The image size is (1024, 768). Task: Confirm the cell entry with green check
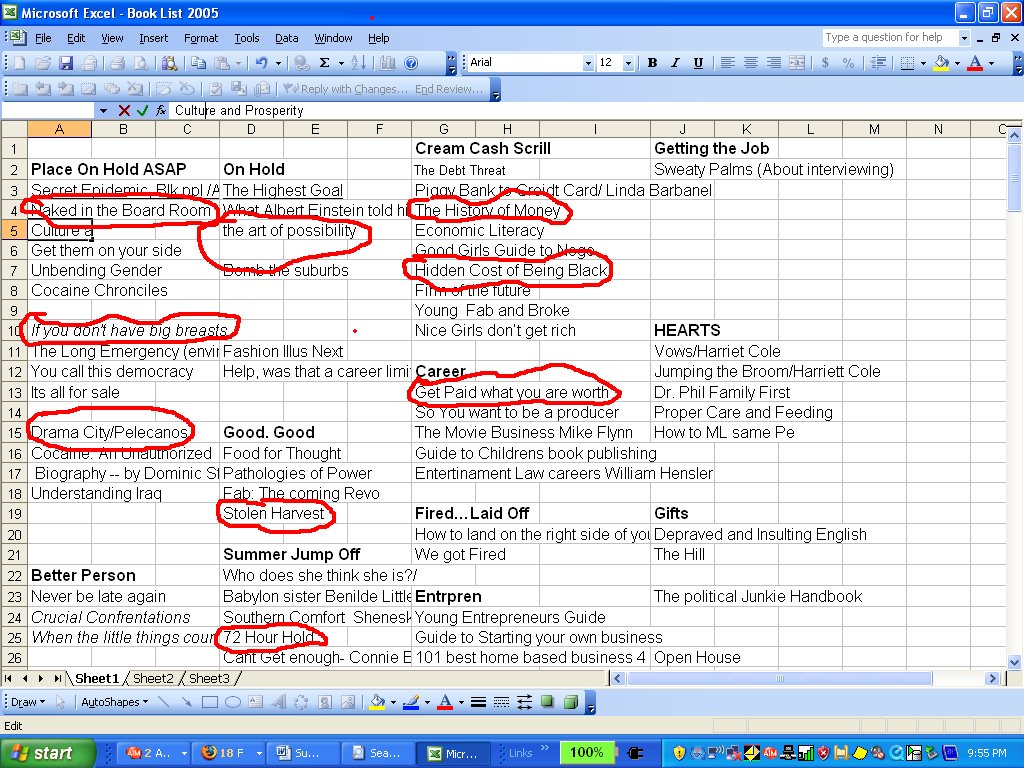tap(142, 110)
